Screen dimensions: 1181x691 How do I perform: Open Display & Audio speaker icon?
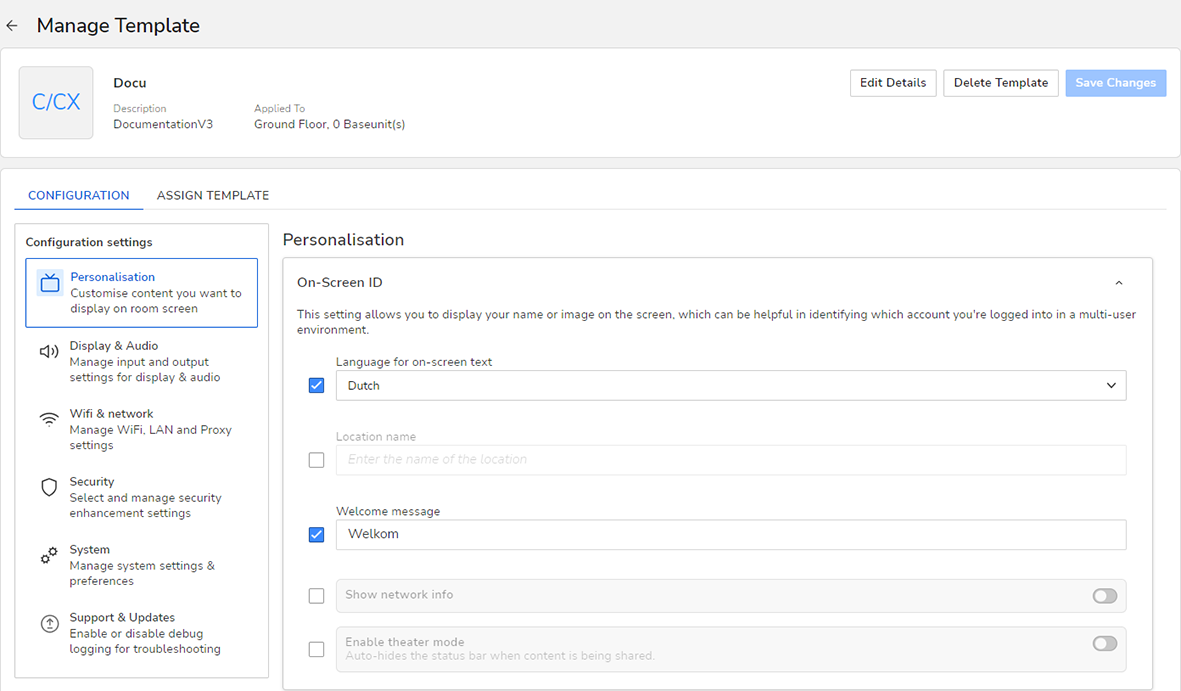click(49, 352)
